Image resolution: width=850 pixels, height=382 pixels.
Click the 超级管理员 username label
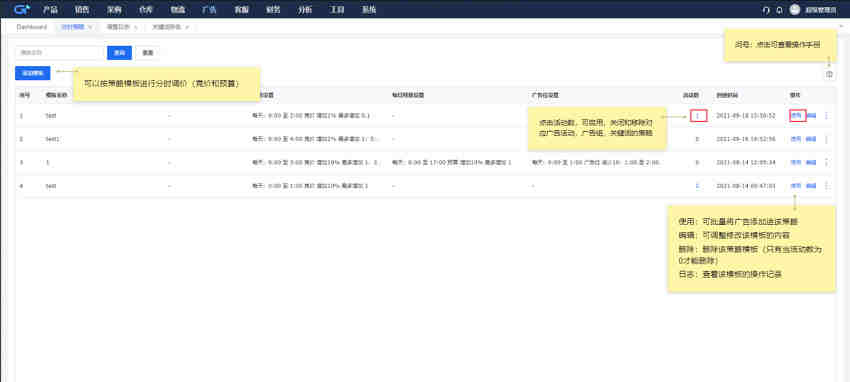click(821, 10)
